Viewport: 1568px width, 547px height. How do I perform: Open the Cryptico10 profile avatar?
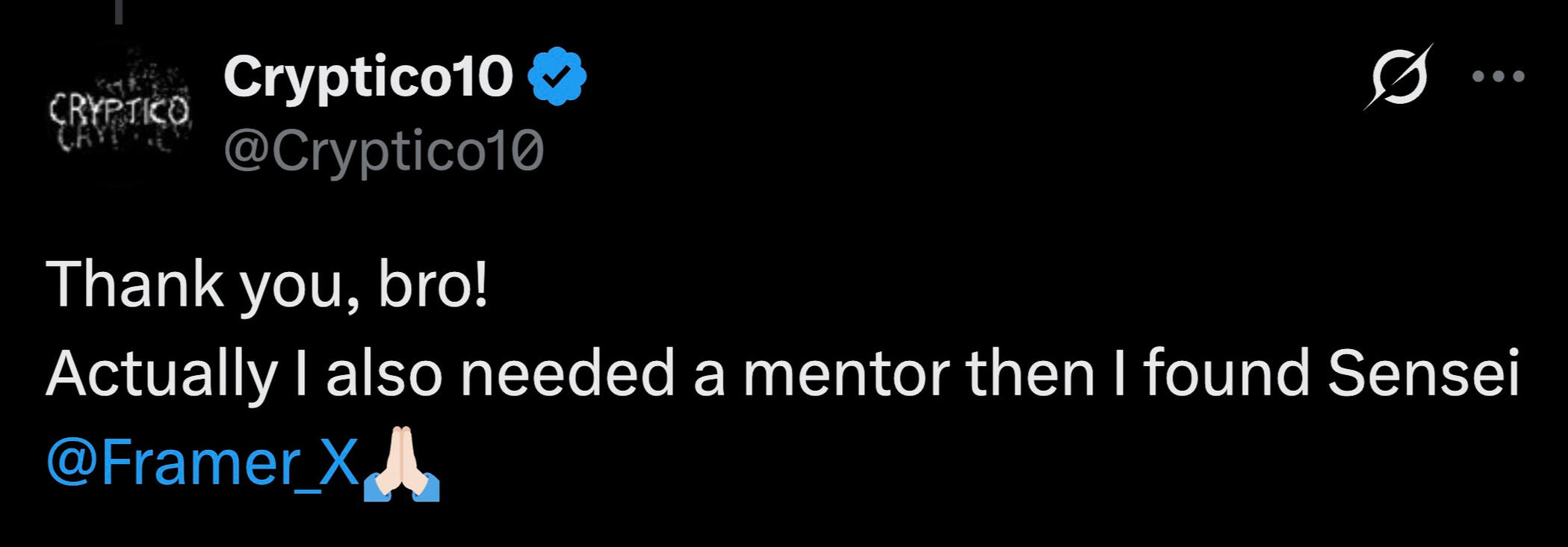(120, 114)
